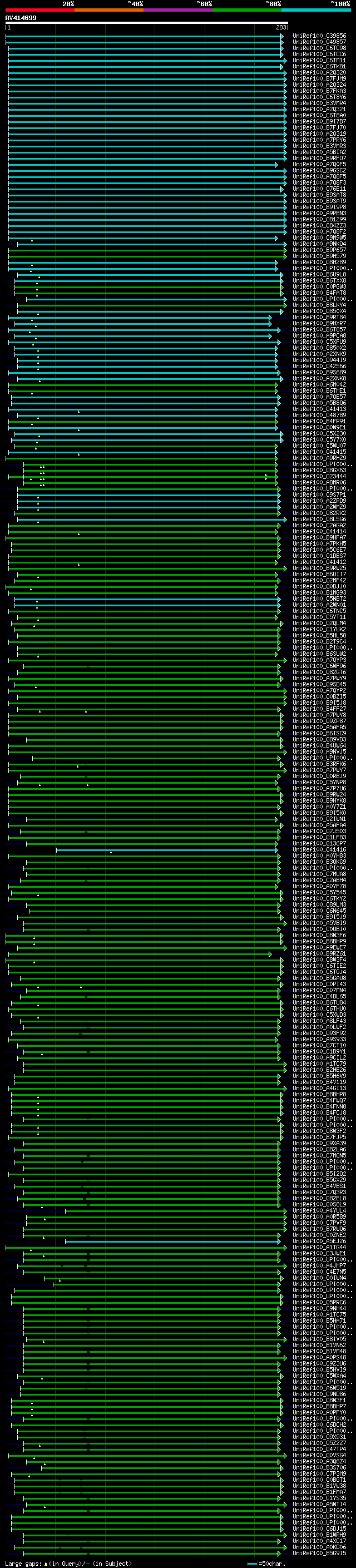The width and height of the screenshot is (356, 1568).
Task: Select the UniRef100_B6U9L8 label
Action: (319, 275)
